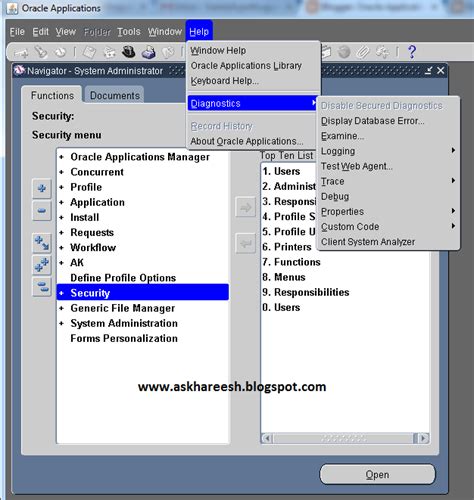Click the Expand All double-plus button
Viewport: 474px width, 500px height.
pyautogui.click(x=42, y=265)
